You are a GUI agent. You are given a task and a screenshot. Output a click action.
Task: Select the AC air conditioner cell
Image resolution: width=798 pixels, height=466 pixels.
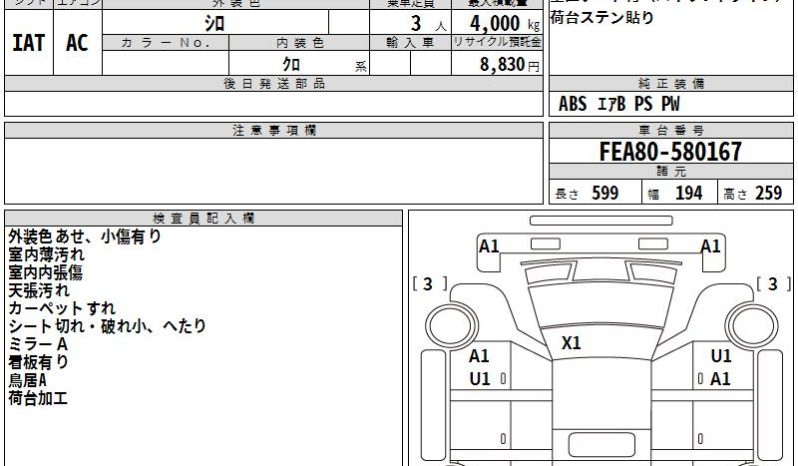(77, 43)
